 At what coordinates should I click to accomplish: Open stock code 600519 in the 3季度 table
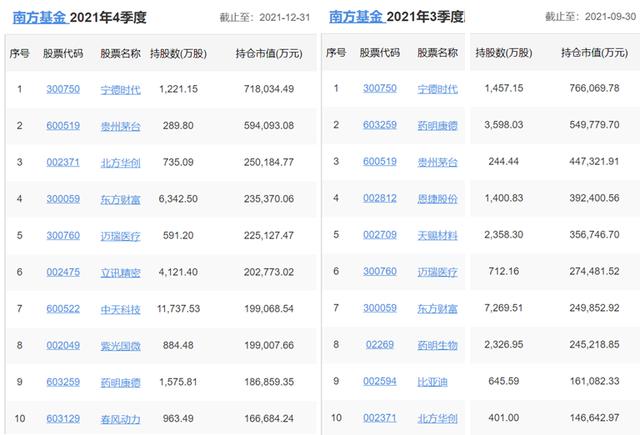pyautogui.click(x=380, y=162)
